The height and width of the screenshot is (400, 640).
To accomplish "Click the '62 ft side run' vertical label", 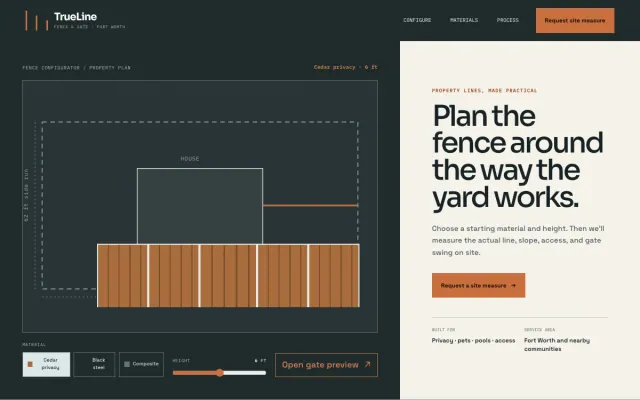I will coord(26,195).
